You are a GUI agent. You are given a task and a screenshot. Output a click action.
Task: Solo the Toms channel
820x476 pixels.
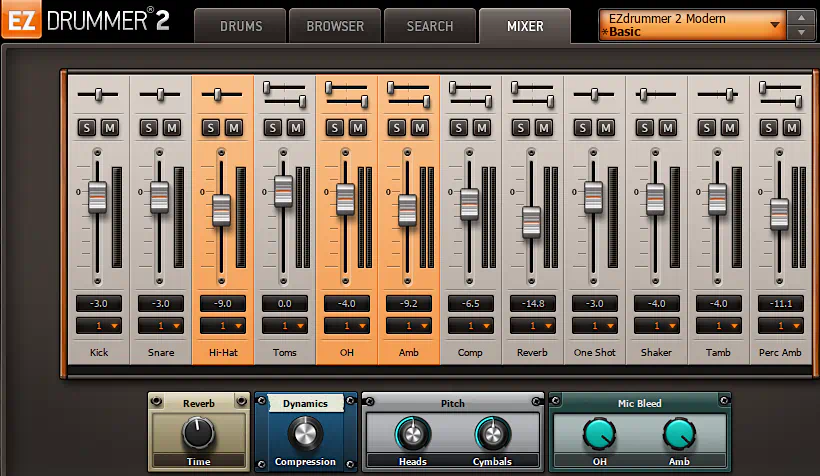pos(273,128)
